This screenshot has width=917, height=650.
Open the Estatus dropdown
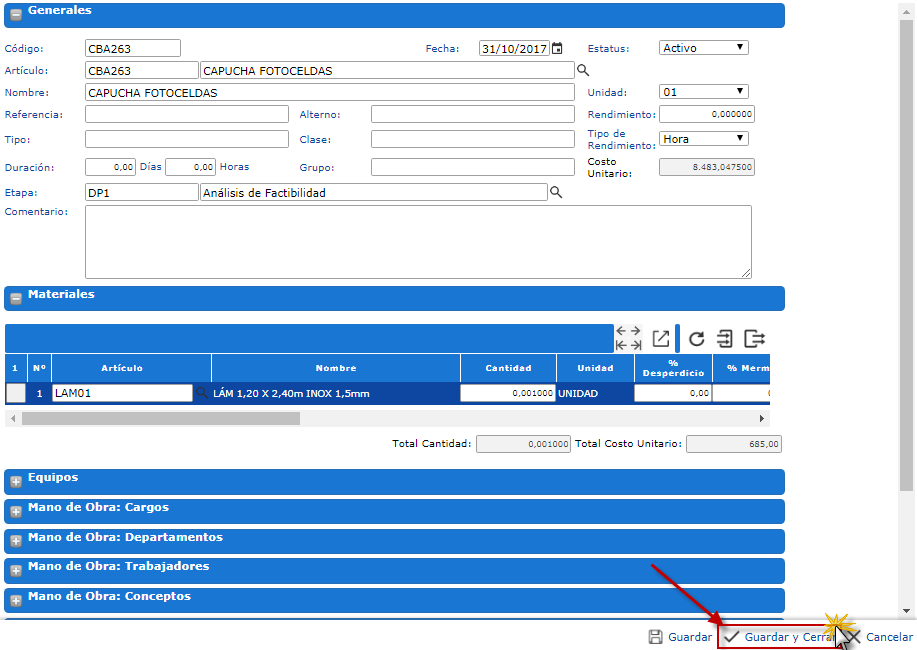[704, 48]
